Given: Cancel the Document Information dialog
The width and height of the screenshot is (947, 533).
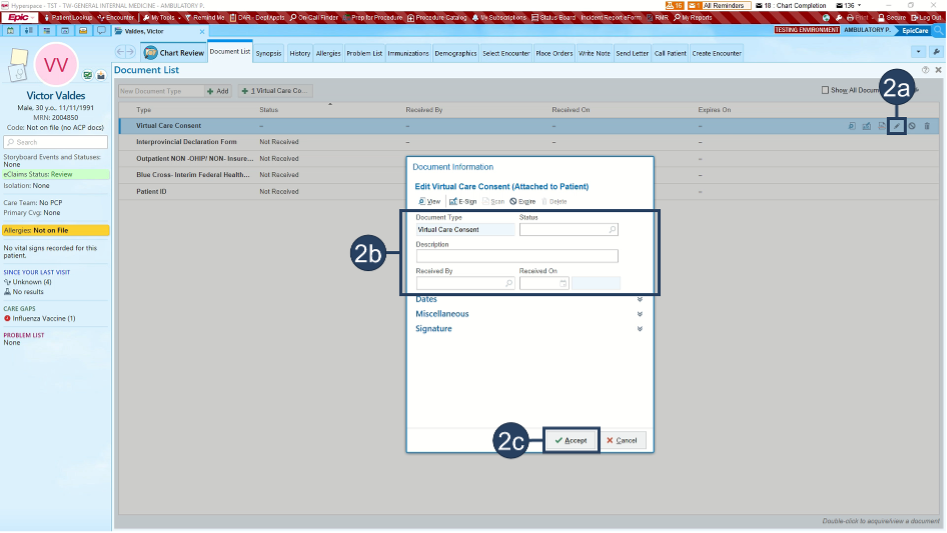Looking at the screenshot, I should tap(622, 440).
